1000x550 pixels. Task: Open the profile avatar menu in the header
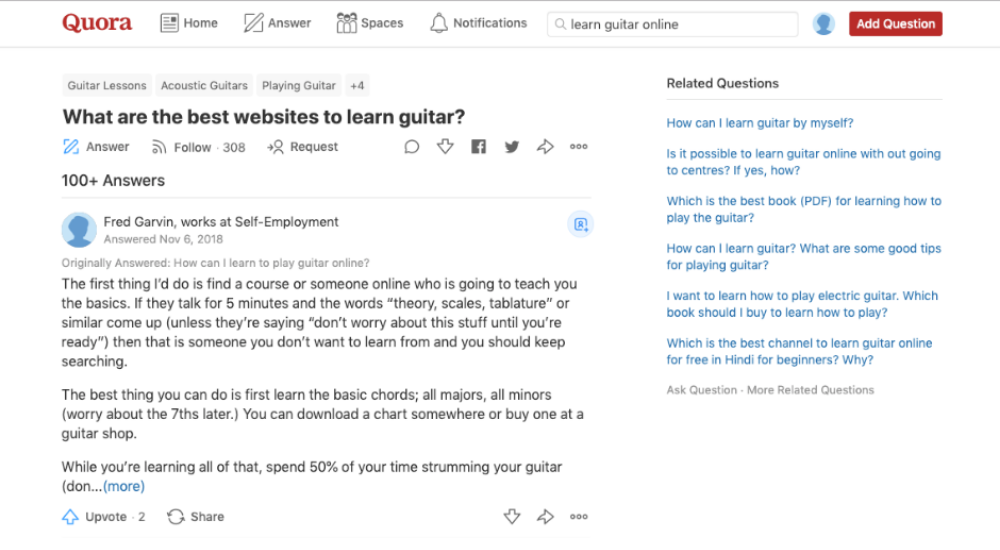point(823,24)
